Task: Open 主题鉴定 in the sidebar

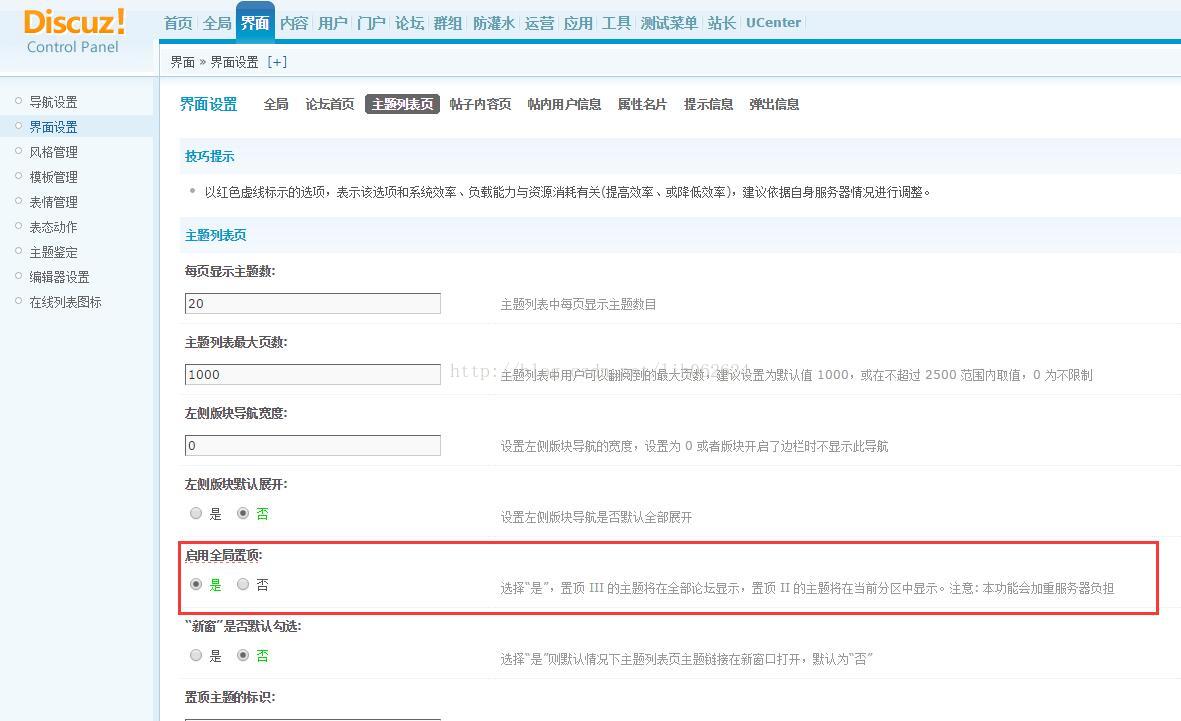Action: (x=53, y=252)
